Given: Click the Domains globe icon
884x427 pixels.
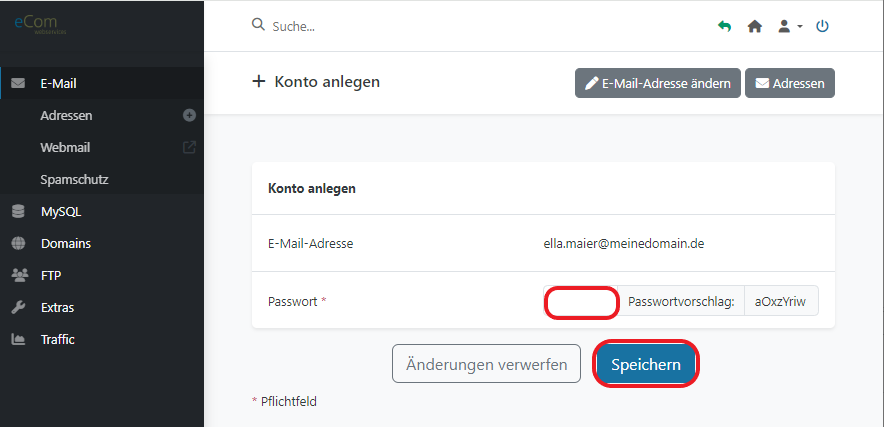Looking at the screenshot, I should [x=18, y=243].
